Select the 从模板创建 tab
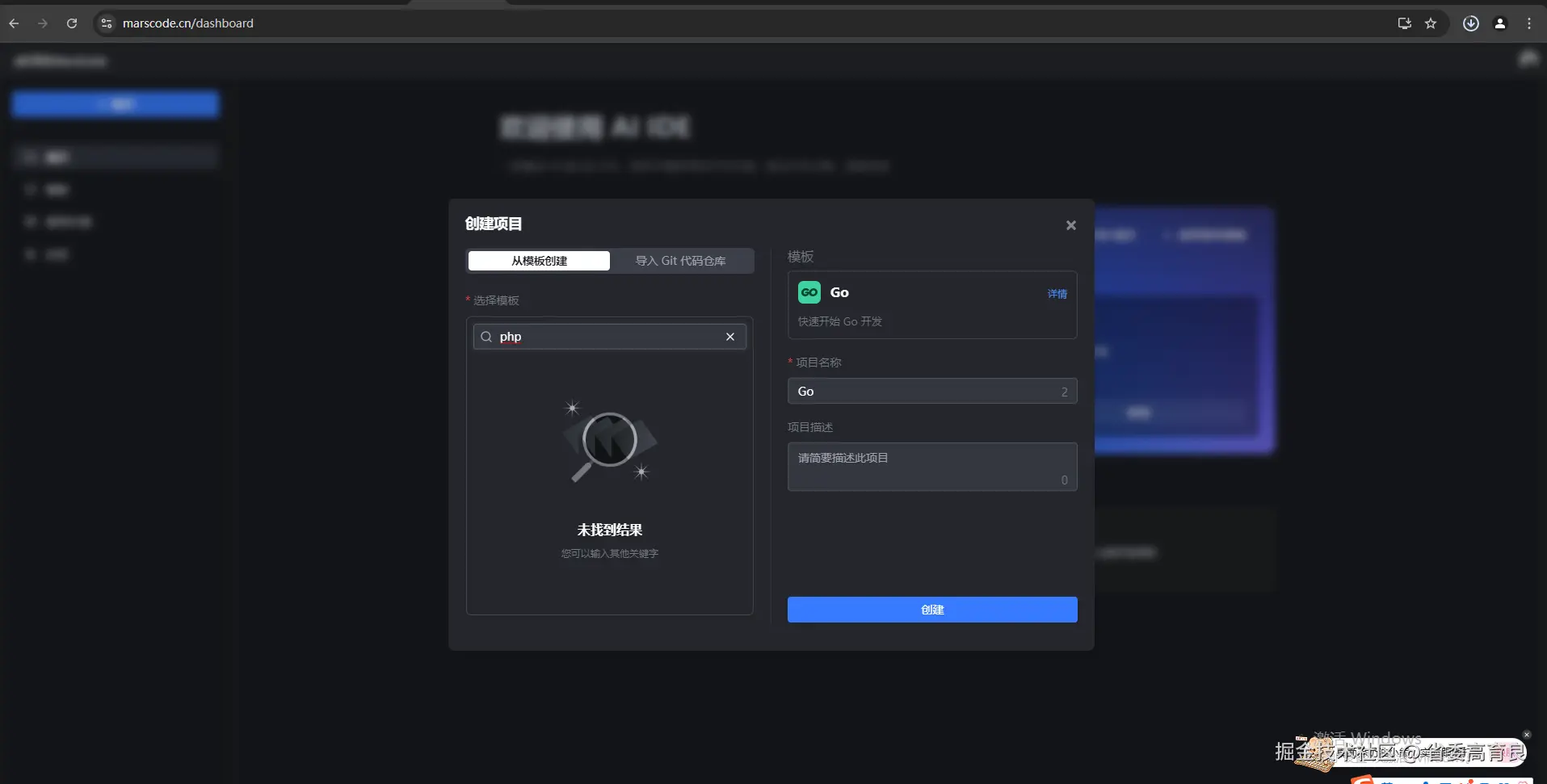The image size is (1547, 784). [x=538, y=260]
